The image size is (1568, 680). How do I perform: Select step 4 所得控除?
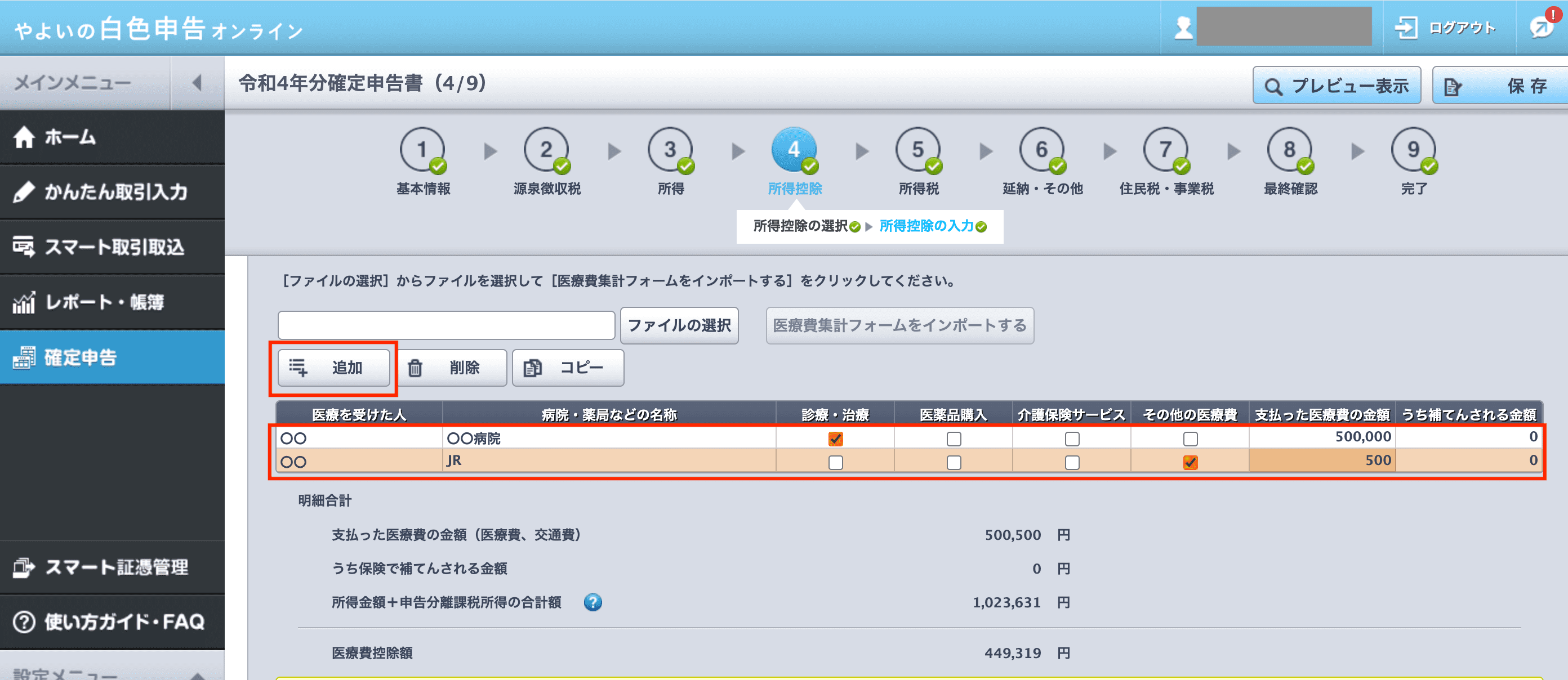794,162
